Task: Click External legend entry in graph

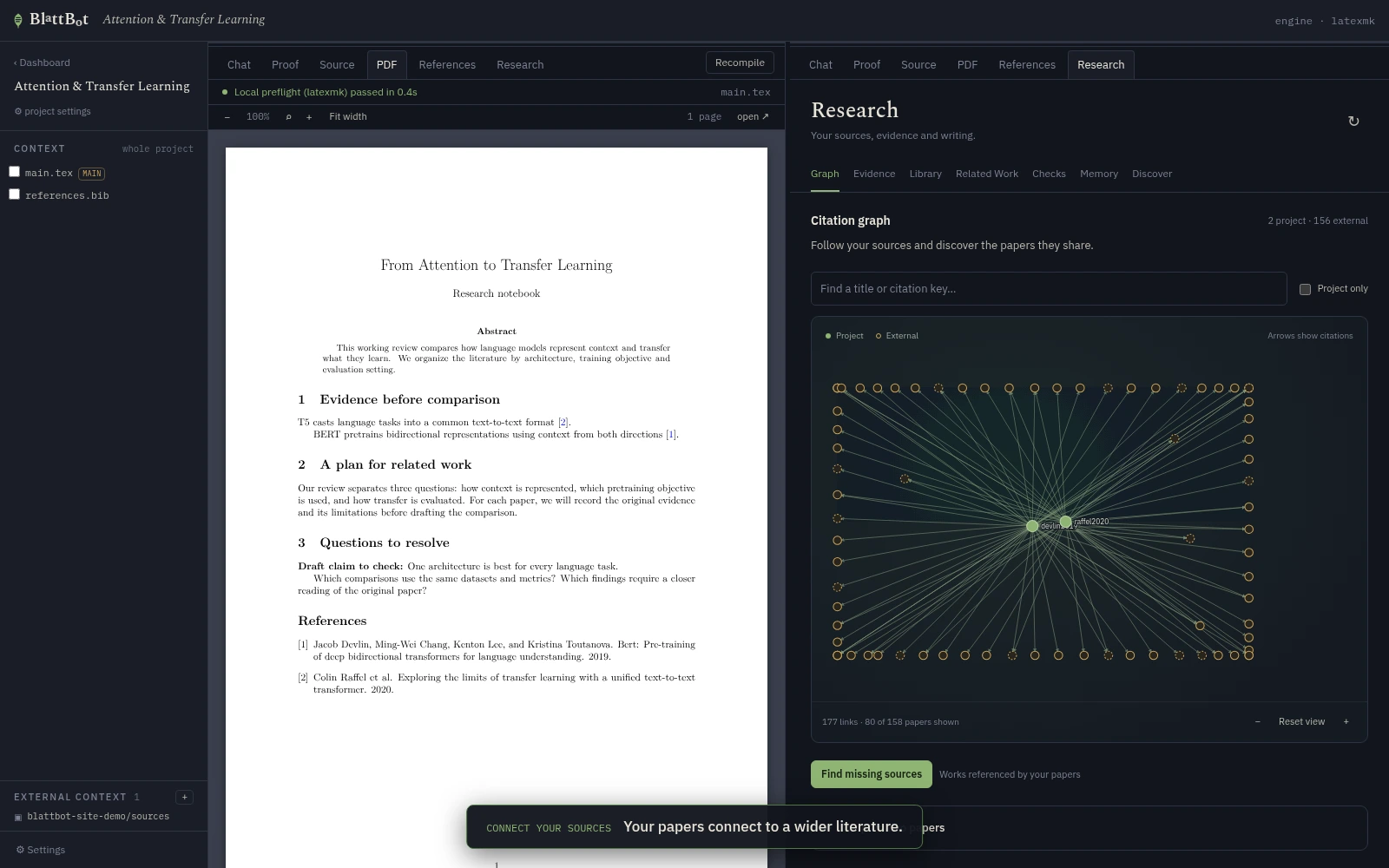Action: (897, 336)
